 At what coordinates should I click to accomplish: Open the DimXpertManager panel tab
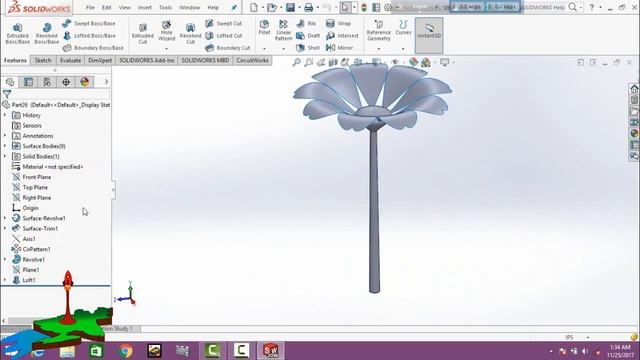[x=66, y=82]
